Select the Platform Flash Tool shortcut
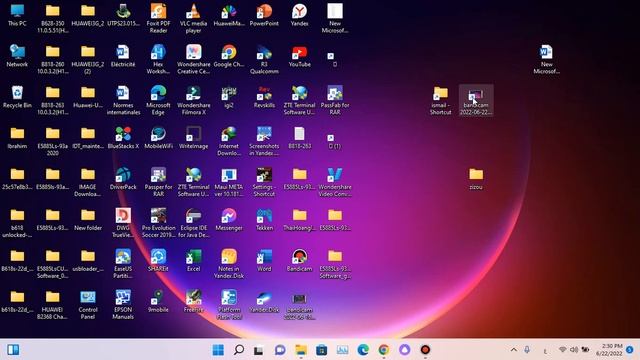The height and width of the screenshot is (360, 640). pos(229,304)
